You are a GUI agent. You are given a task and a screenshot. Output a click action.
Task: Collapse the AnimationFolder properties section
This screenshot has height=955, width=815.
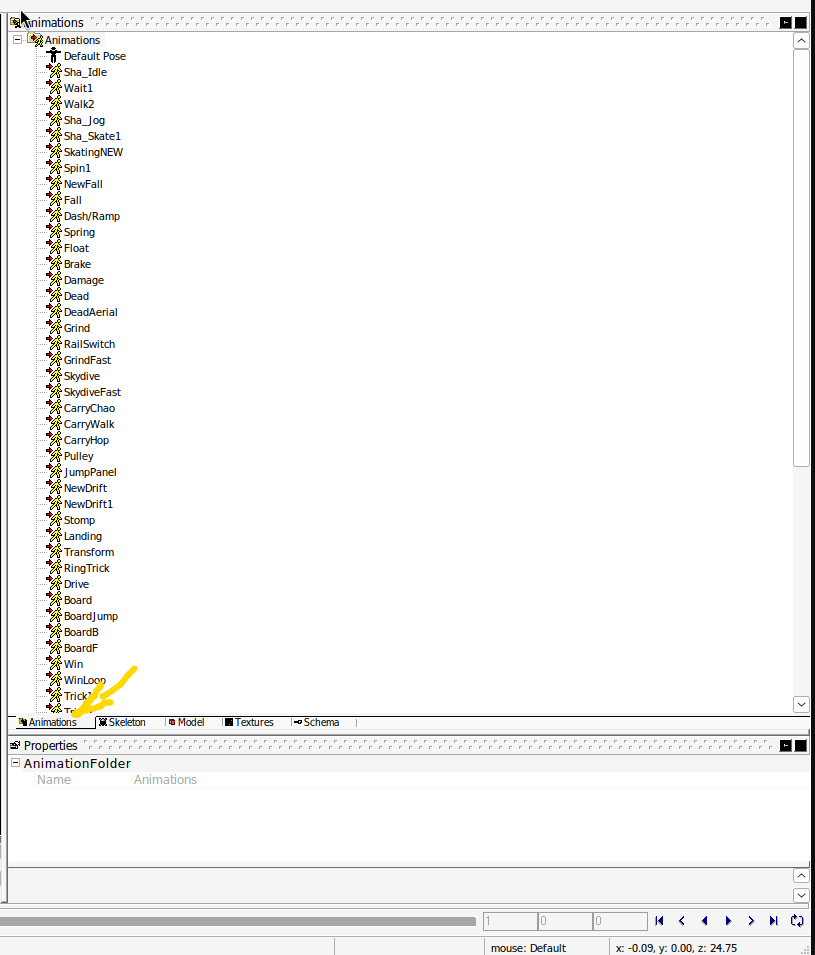(x=13, y=761)
